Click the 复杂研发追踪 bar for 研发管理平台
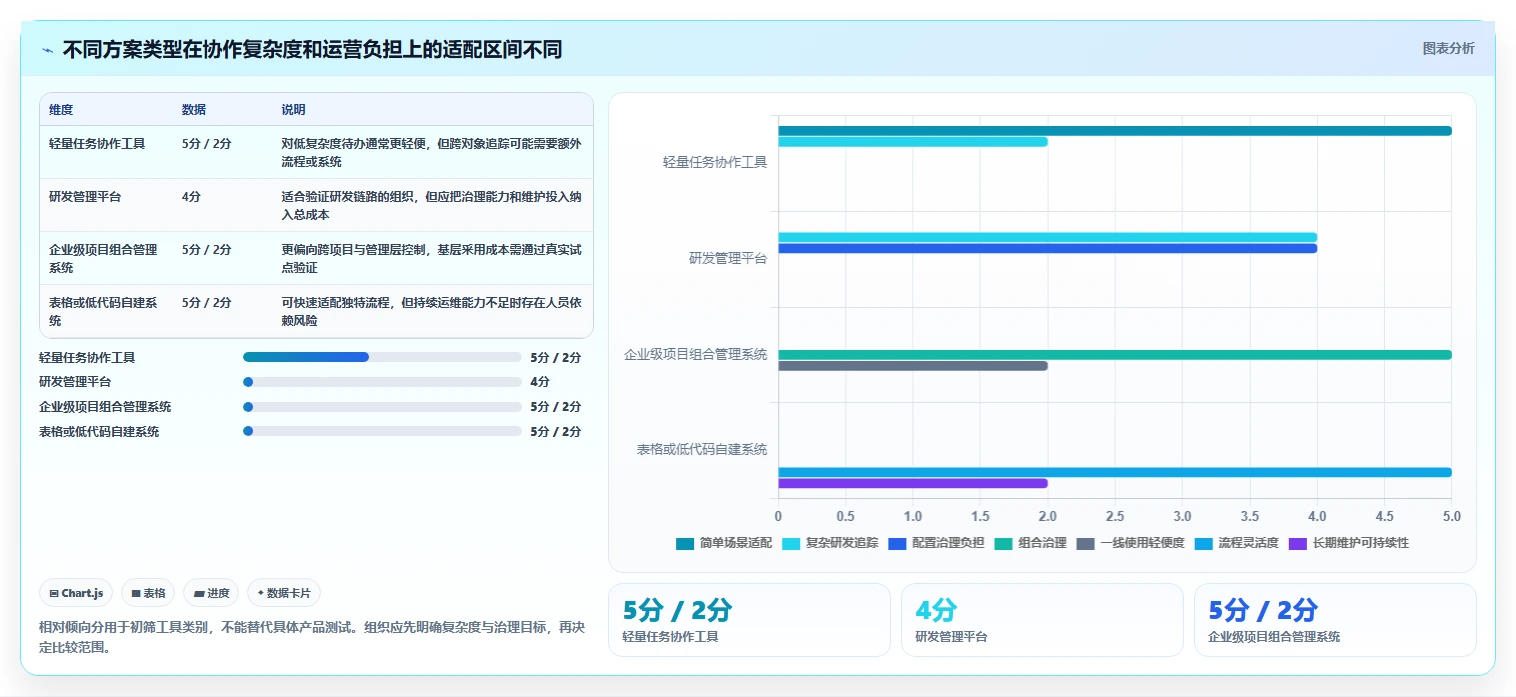This screenshot has height=697, width=1516. click(1047, 237)
